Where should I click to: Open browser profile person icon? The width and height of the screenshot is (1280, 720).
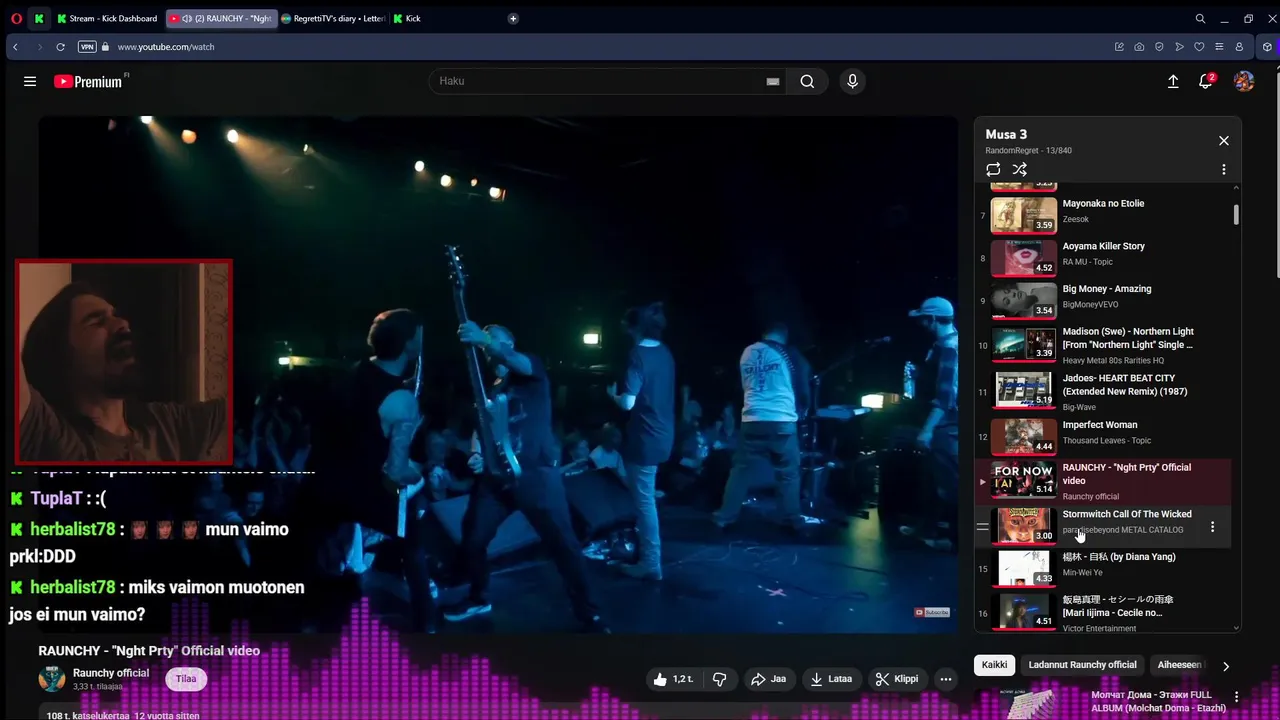[x=1239, y=47]
